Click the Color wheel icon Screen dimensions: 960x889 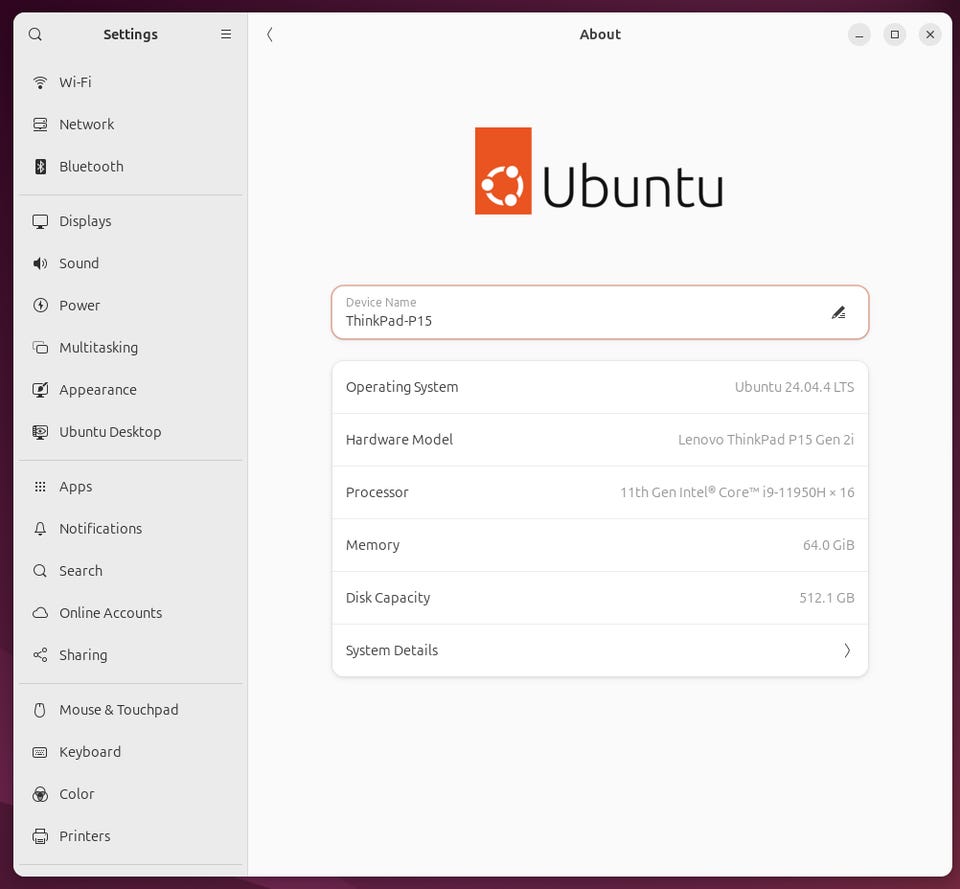(40, 795)
